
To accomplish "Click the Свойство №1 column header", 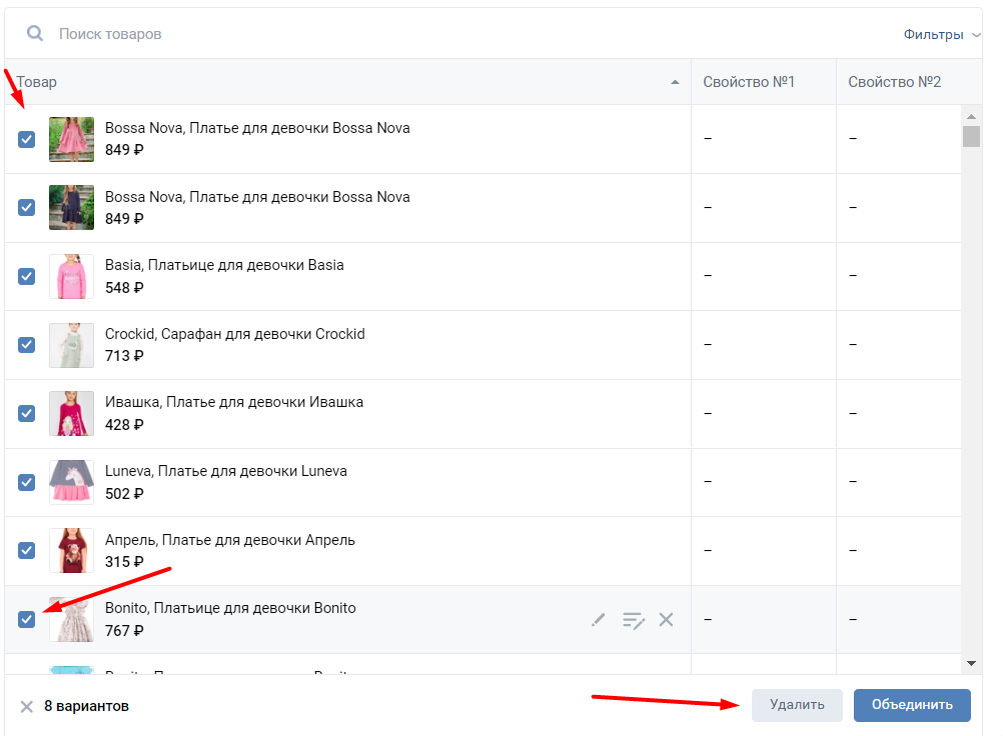I will [749, 82].
